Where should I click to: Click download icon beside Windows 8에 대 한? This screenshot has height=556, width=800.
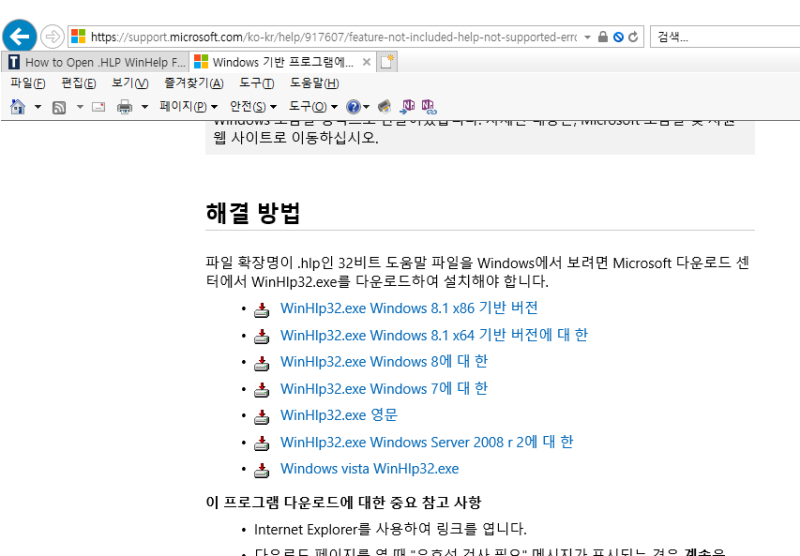[x=262, y=363]
